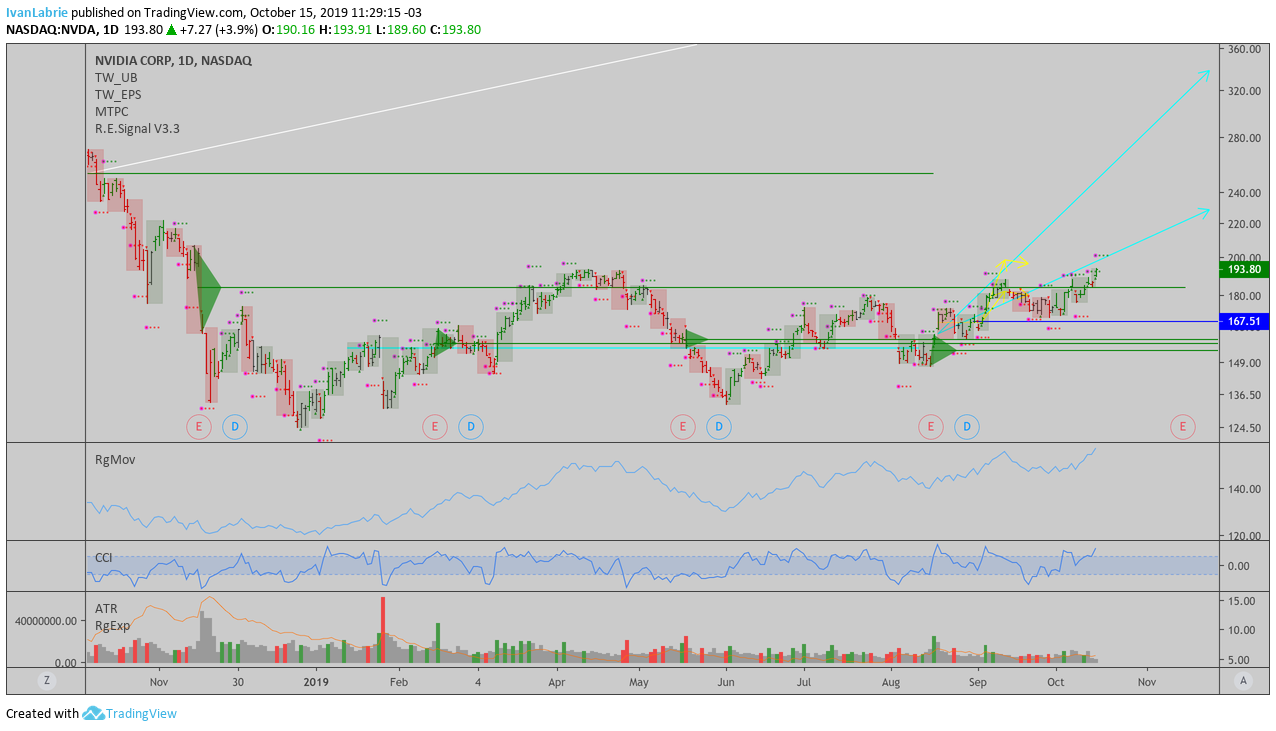The image size is (1276, 731).
Task: Select the TW_EPS indicator label
Action: pos(118,94)
